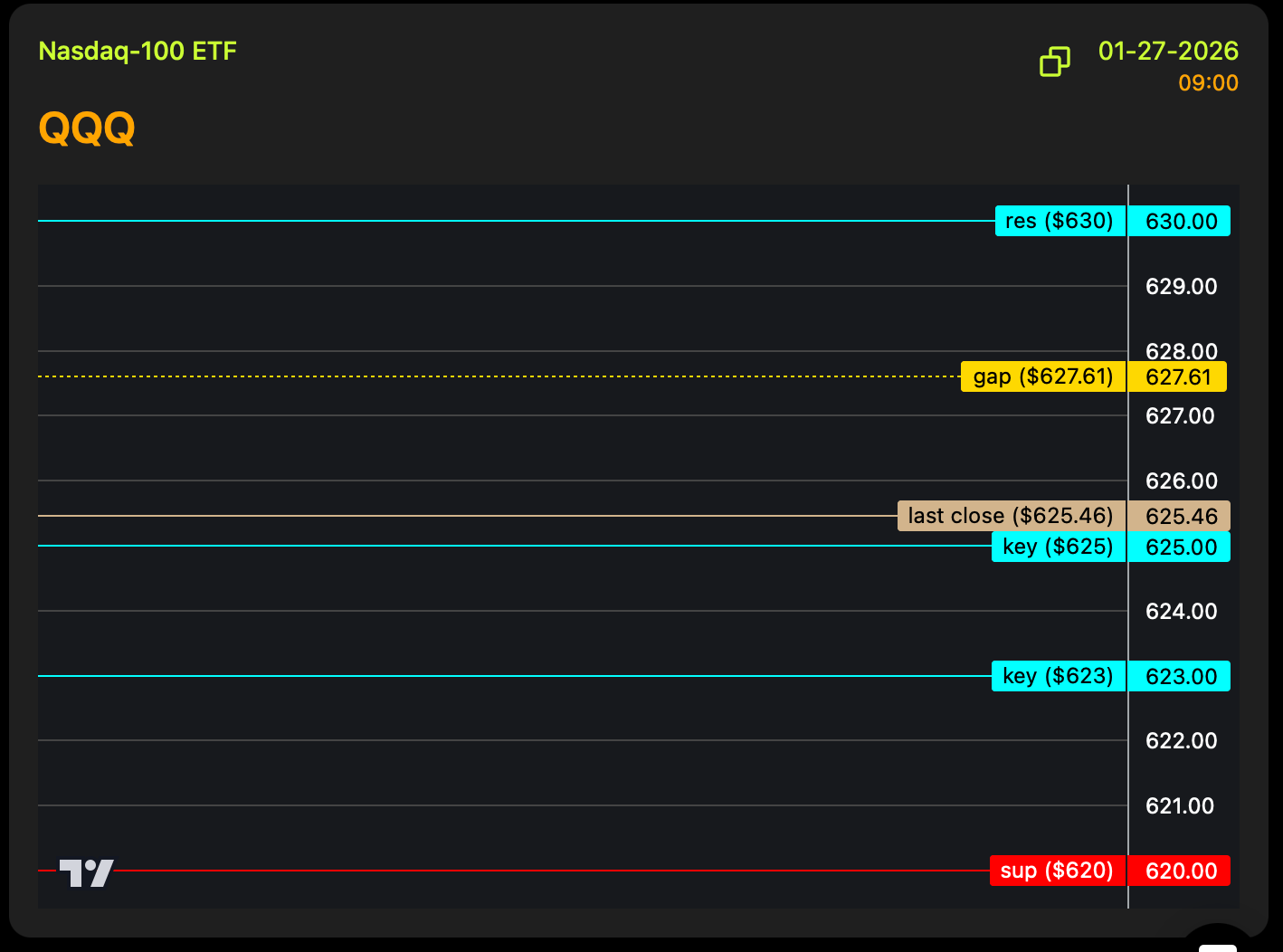Click the cyan 630.00 price axis tag
The image size is (1283, 952).
[1180, 222]
